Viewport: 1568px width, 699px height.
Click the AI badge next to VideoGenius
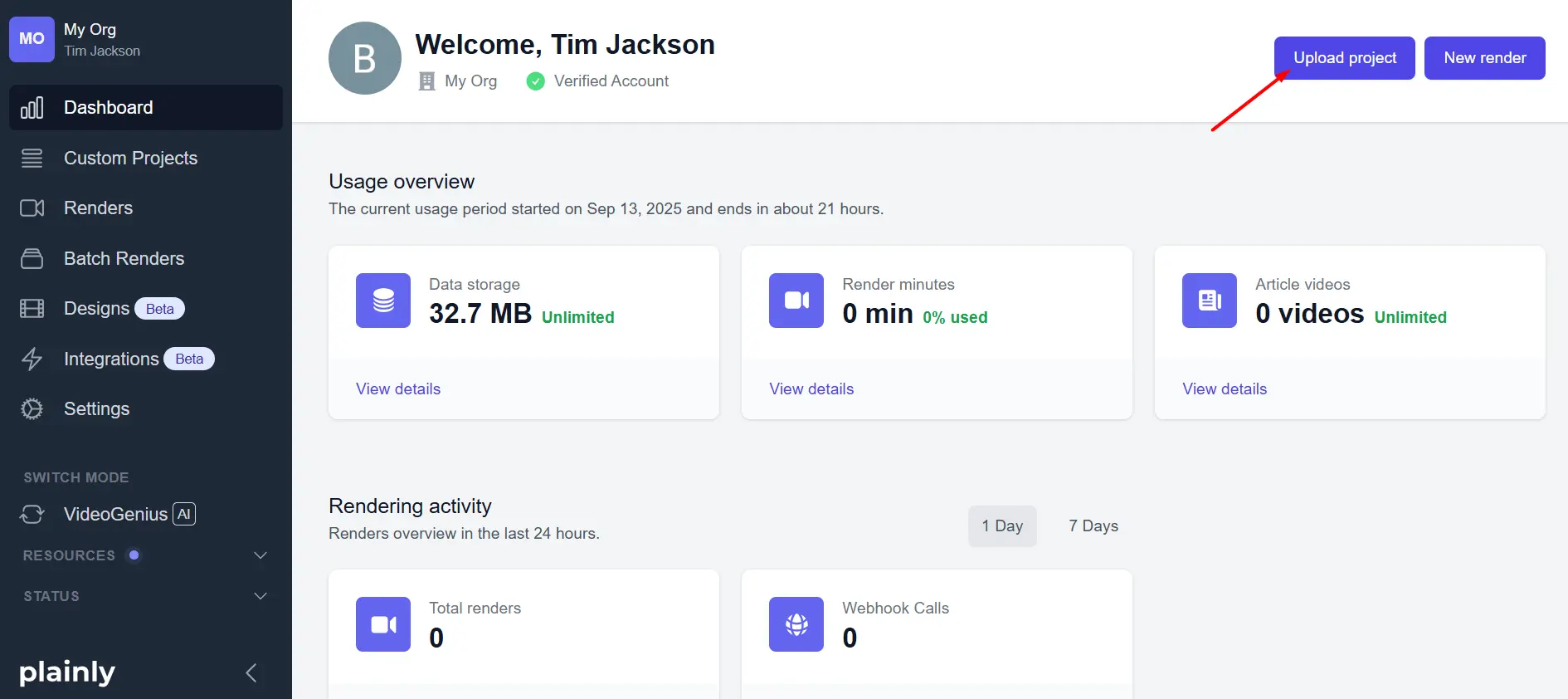point(184,514)
